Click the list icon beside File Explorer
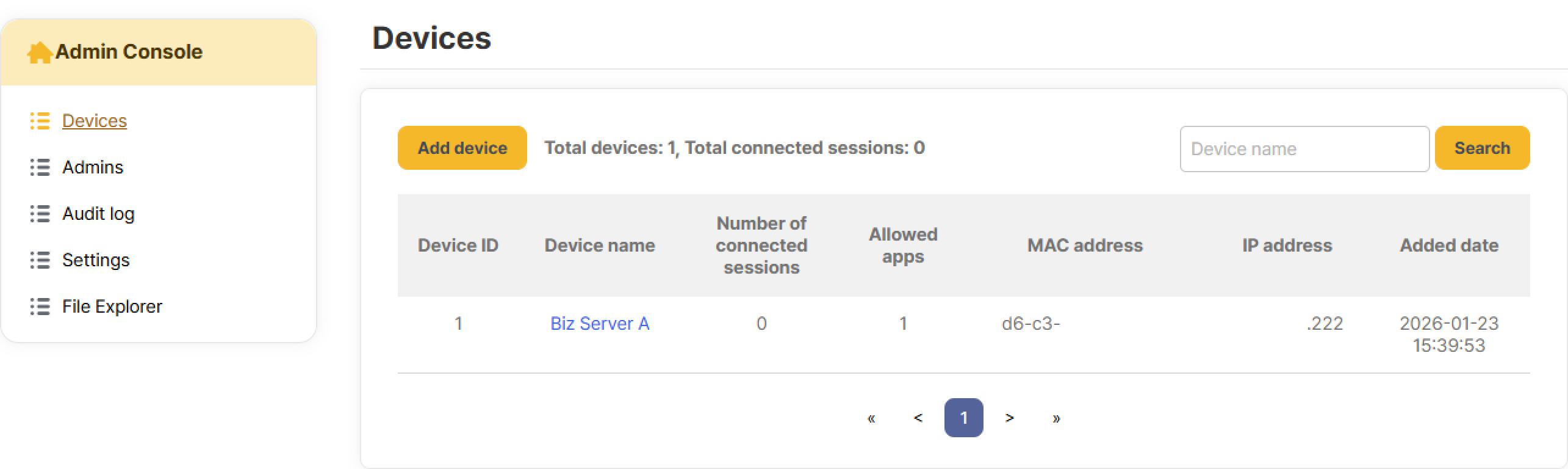The height and width of the screenshot is (469, 1568). (40, 307)
